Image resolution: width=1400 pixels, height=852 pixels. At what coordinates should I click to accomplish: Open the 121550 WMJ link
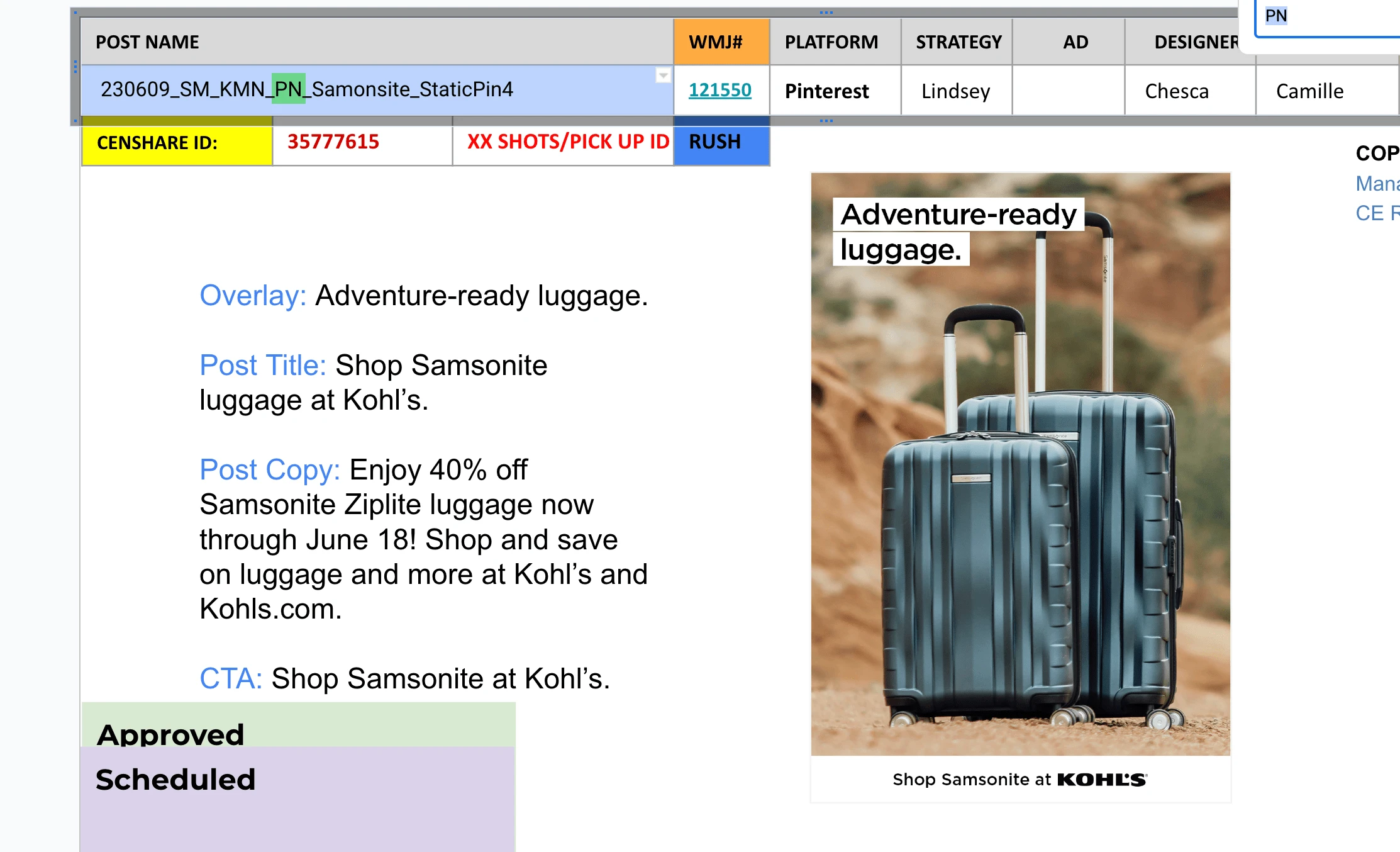click(719, 90)
